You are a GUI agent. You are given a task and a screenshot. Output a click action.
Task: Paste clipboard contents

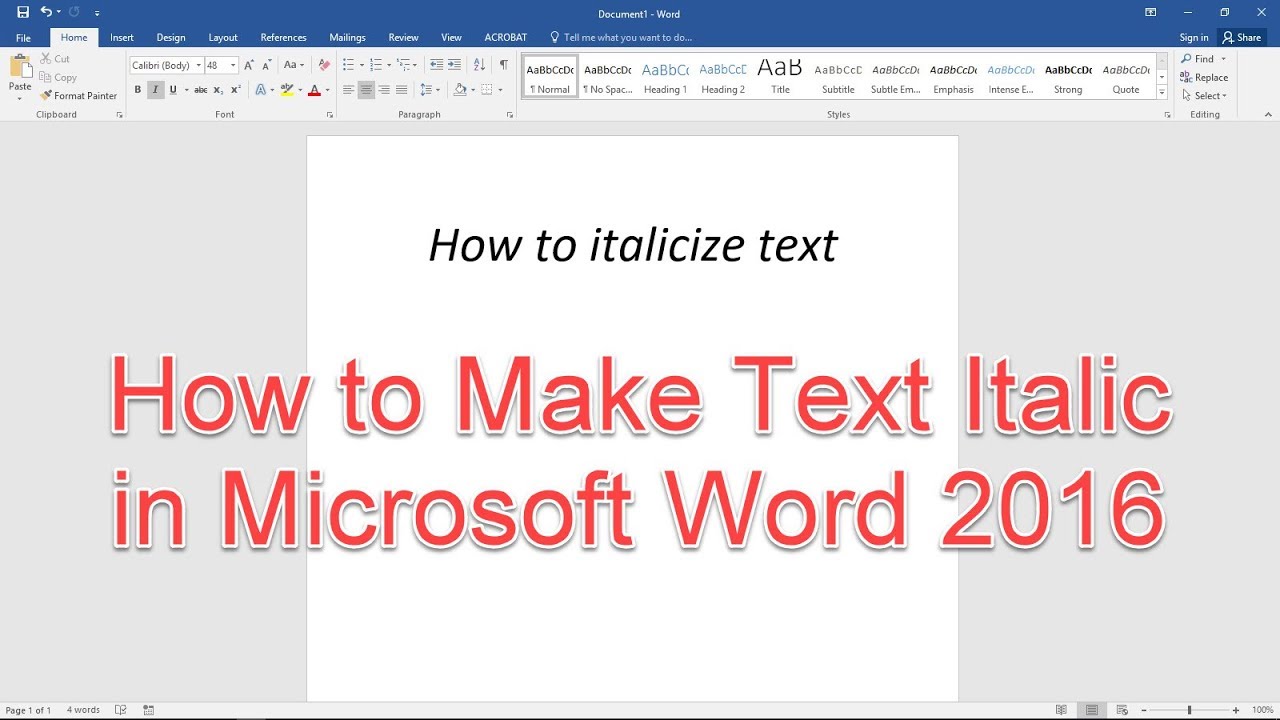(20, 77)
